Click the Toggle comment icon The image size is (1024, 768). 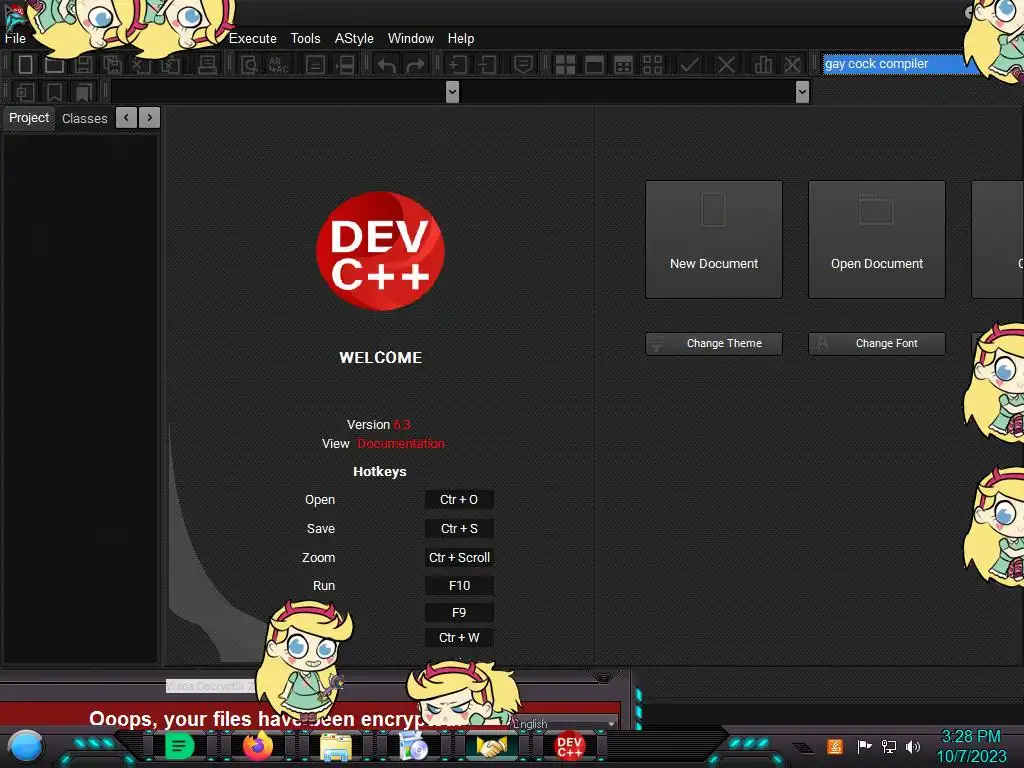click(x=523, y=65)
